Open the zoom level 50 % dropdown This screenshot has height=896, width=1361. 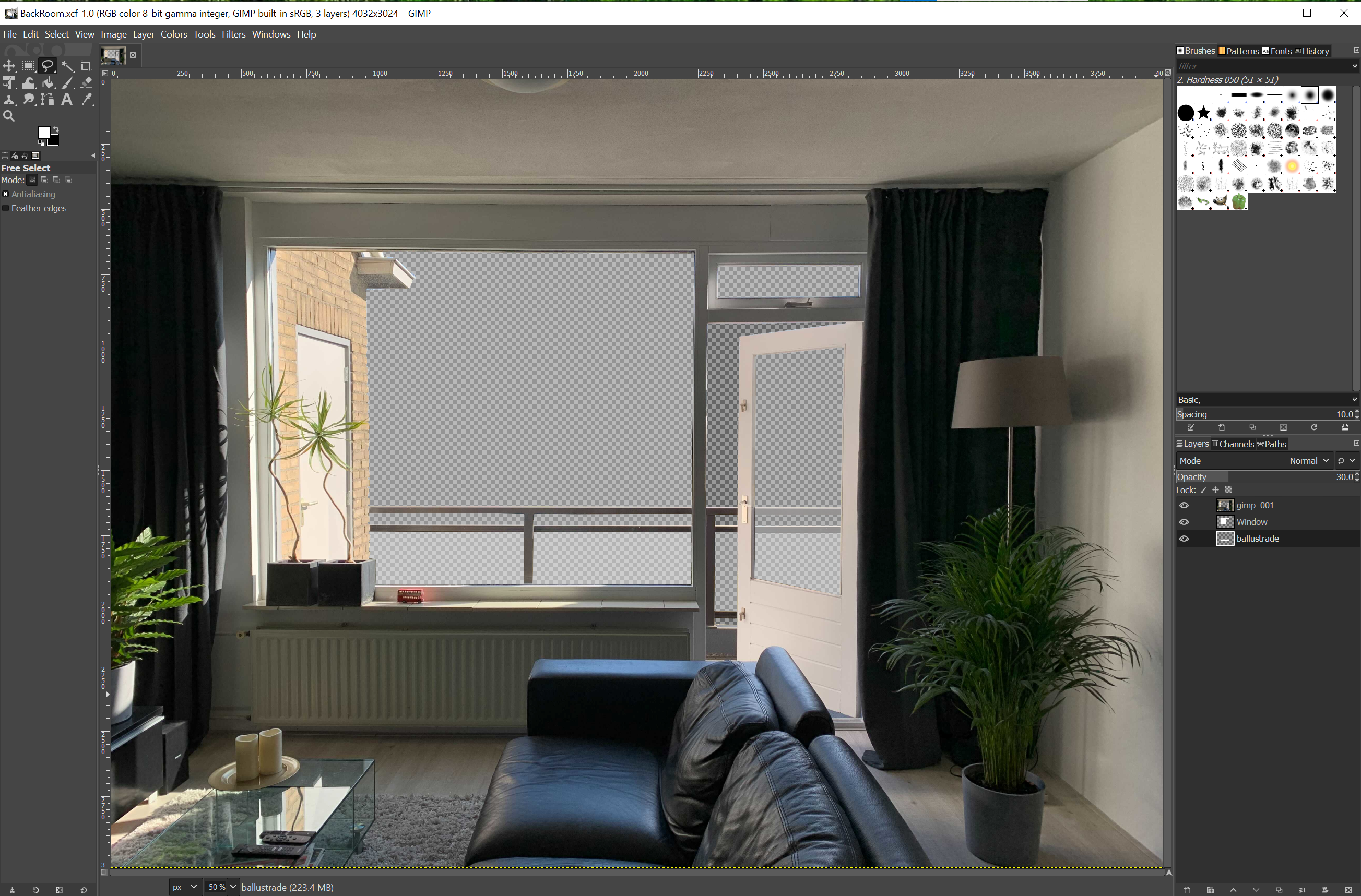click(233, 887)
